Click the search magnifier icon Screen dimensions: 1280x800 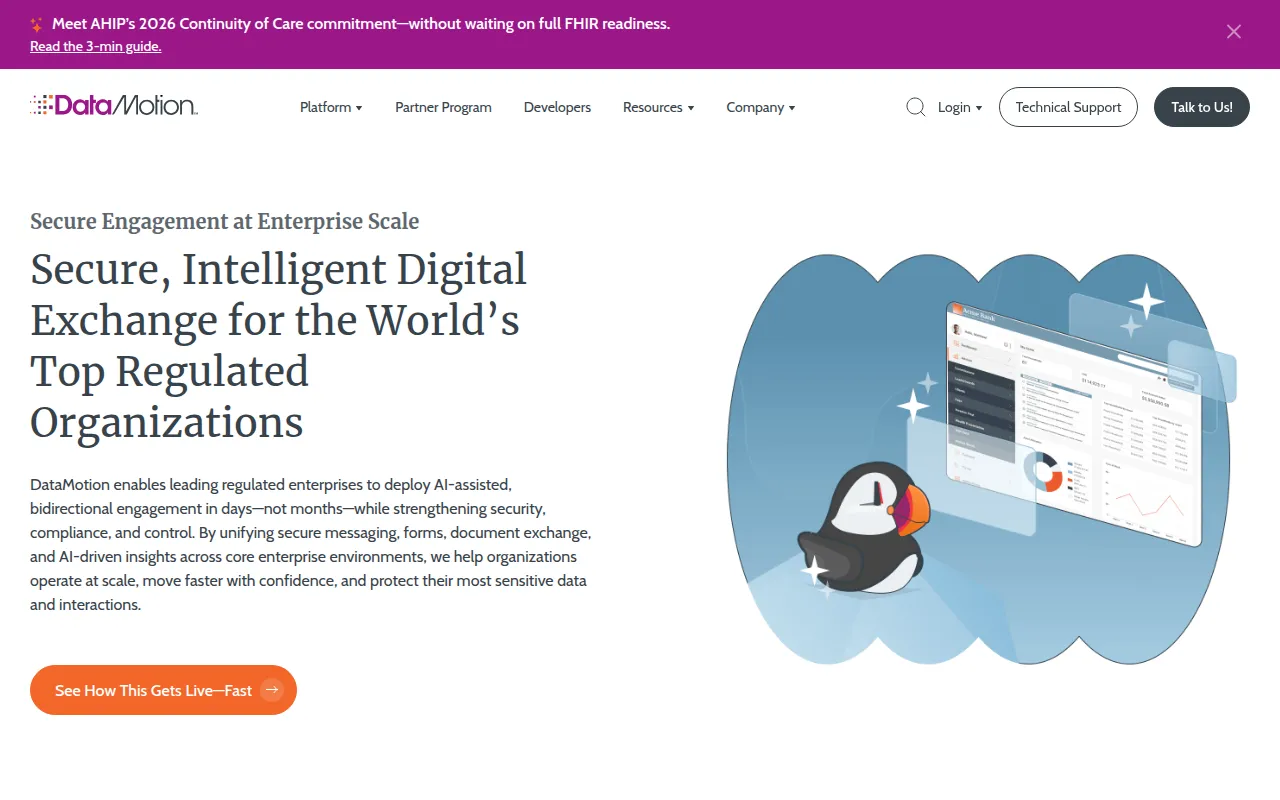[x=915, y=107]
